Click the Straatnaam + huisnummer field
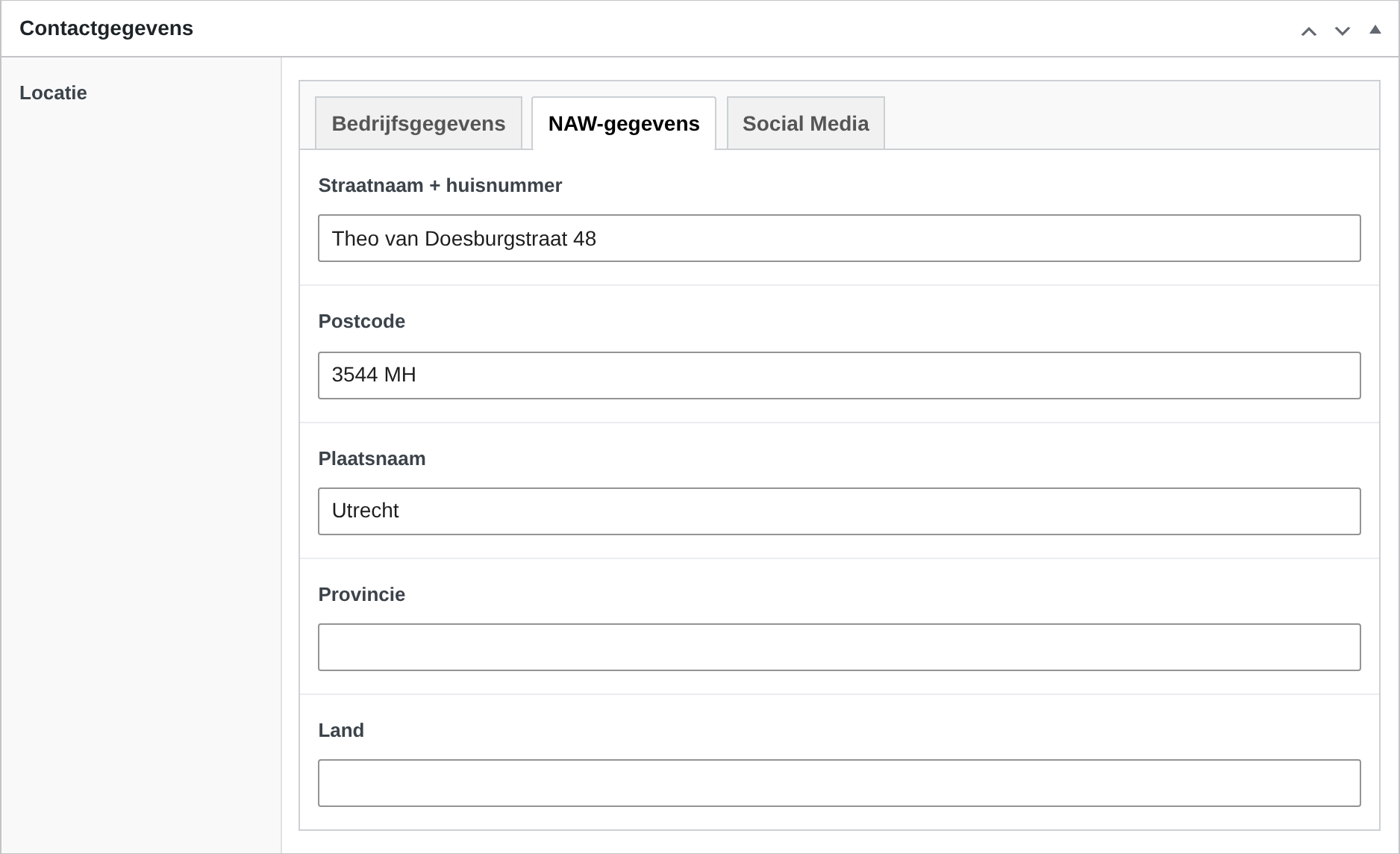Viewport: 1400px width, 854px height. click(840, 238)
